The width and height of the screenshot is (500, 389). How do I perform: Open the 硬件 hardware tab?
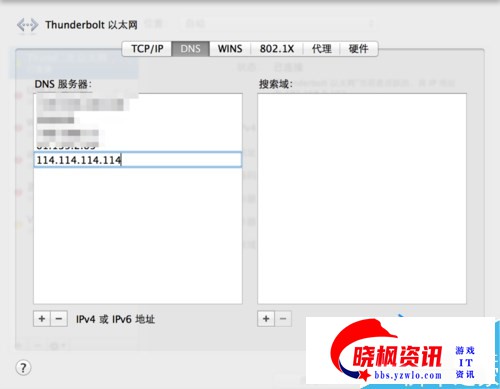coord(359,49)
